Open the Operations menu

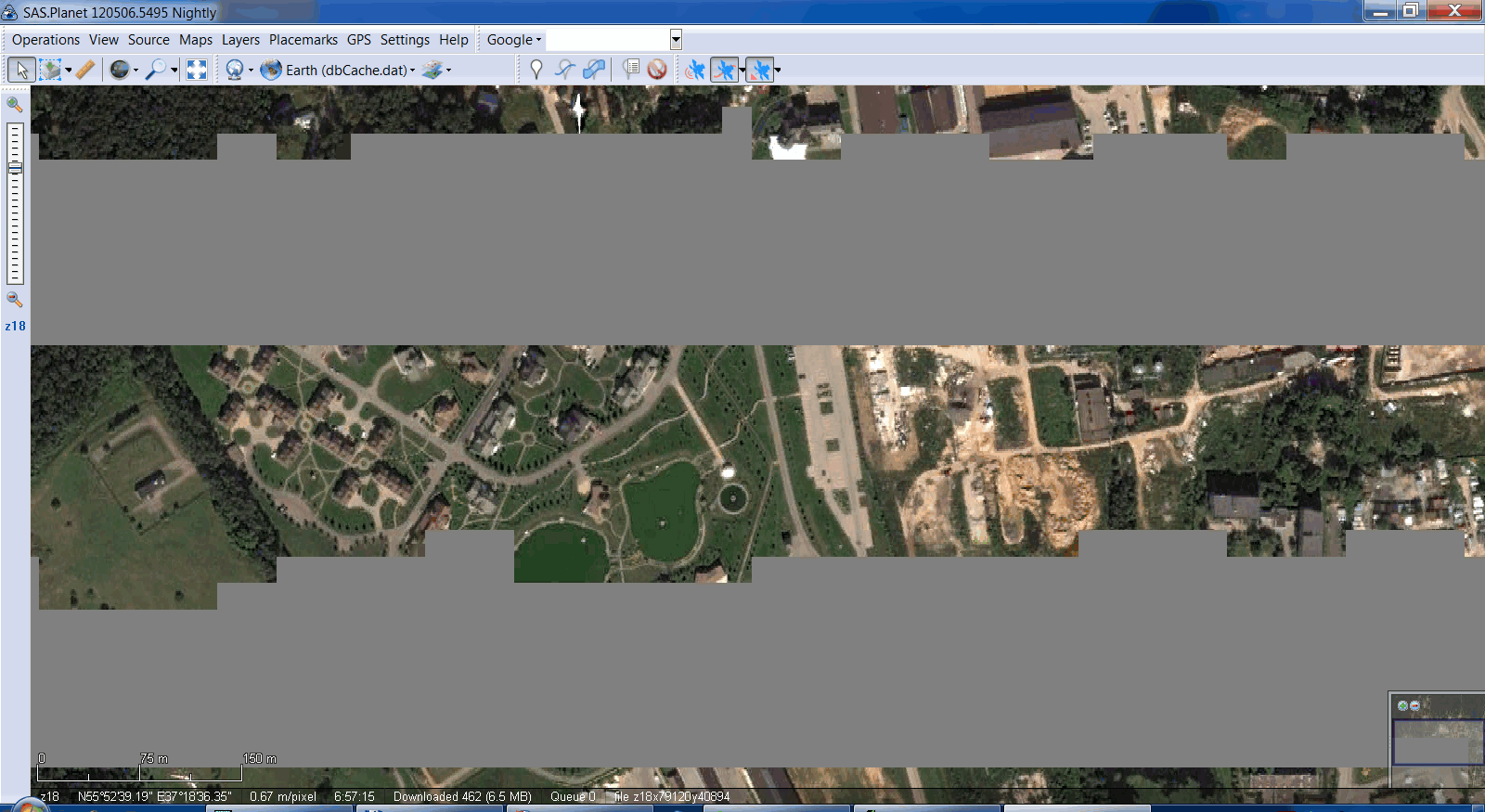tap(45, 40)
